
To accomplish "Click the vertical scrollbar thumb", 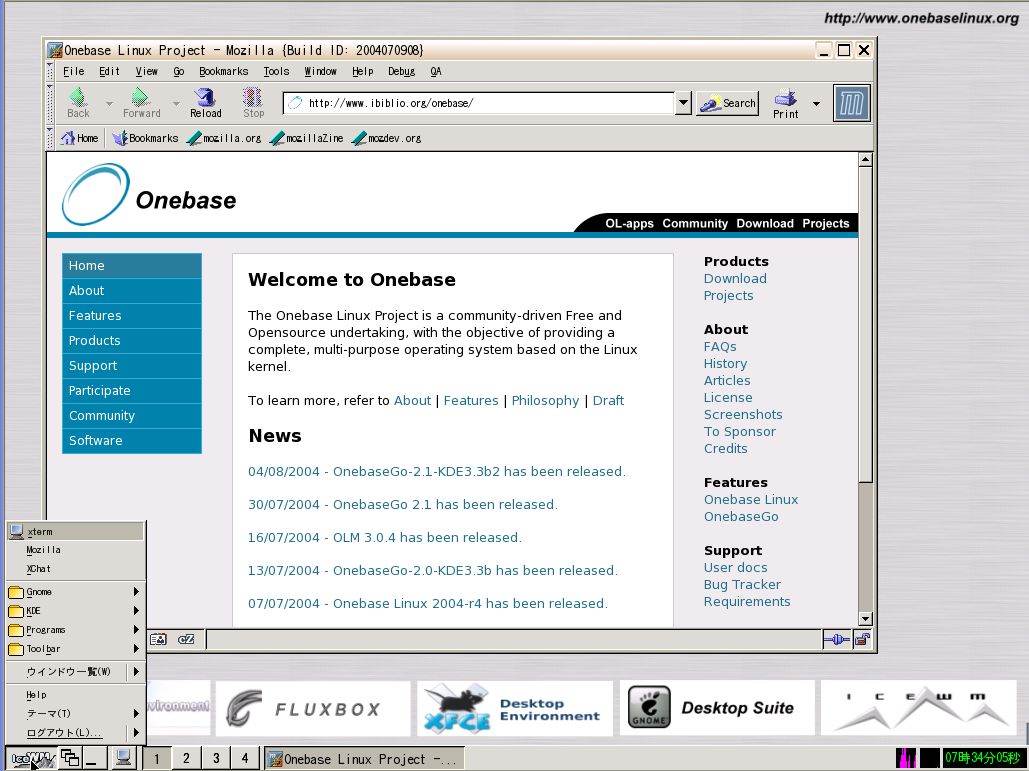I will (x=865, y=325).
